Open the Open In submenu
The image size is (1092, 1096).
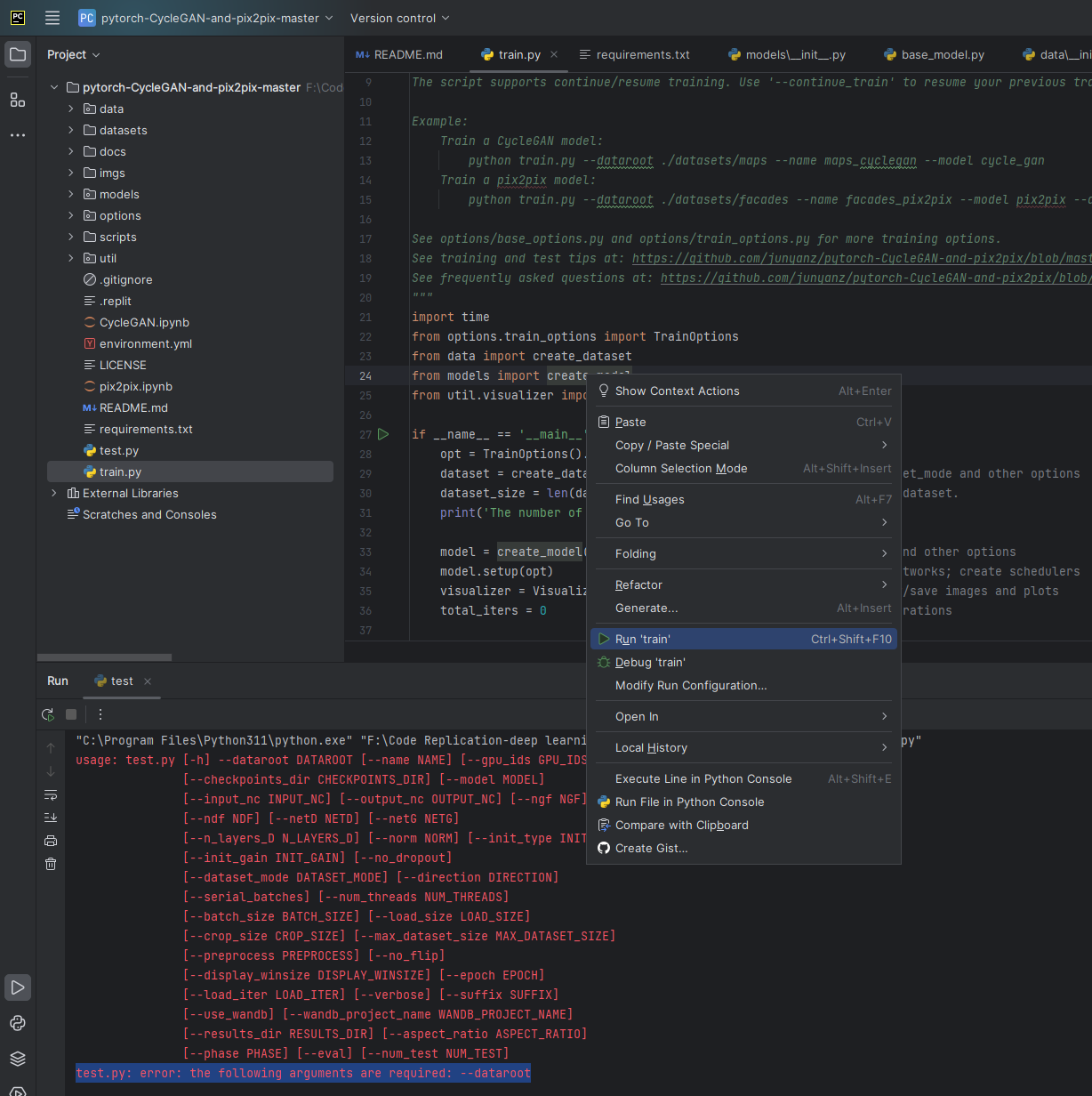[x=743, y=716]
